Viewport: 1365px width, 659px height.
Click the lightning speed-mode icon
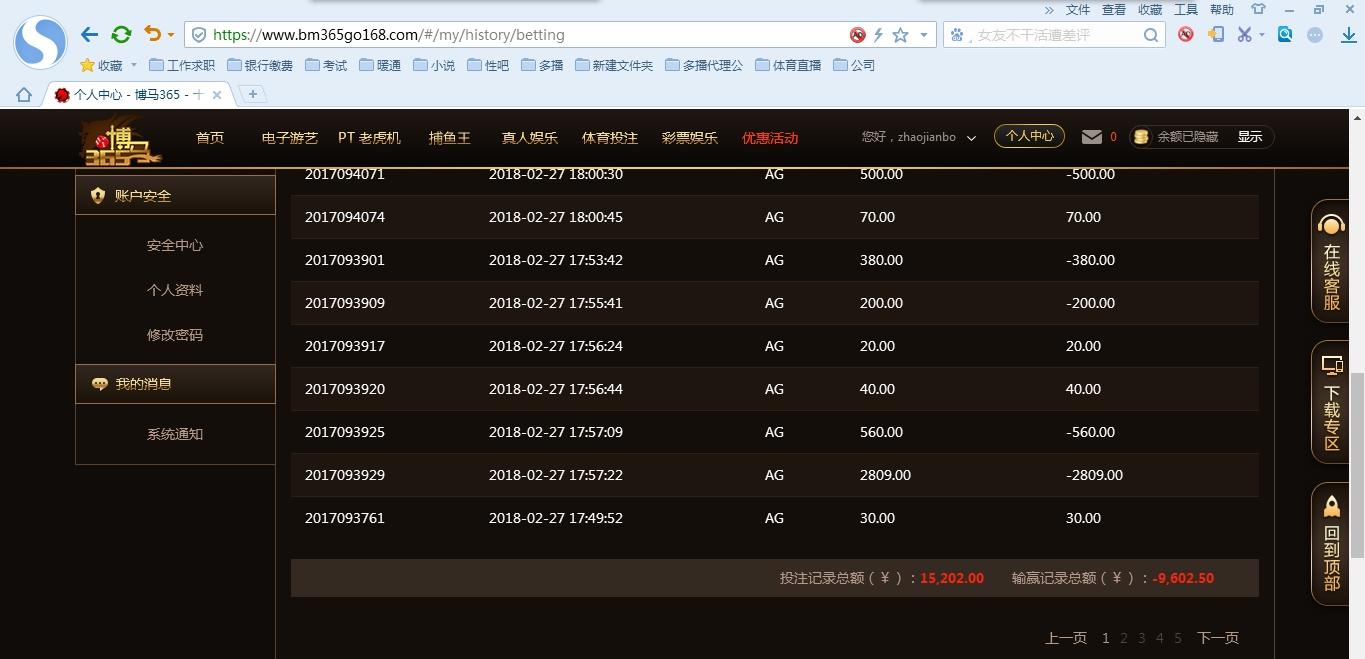pyautogui.click(x=878, y=35)
